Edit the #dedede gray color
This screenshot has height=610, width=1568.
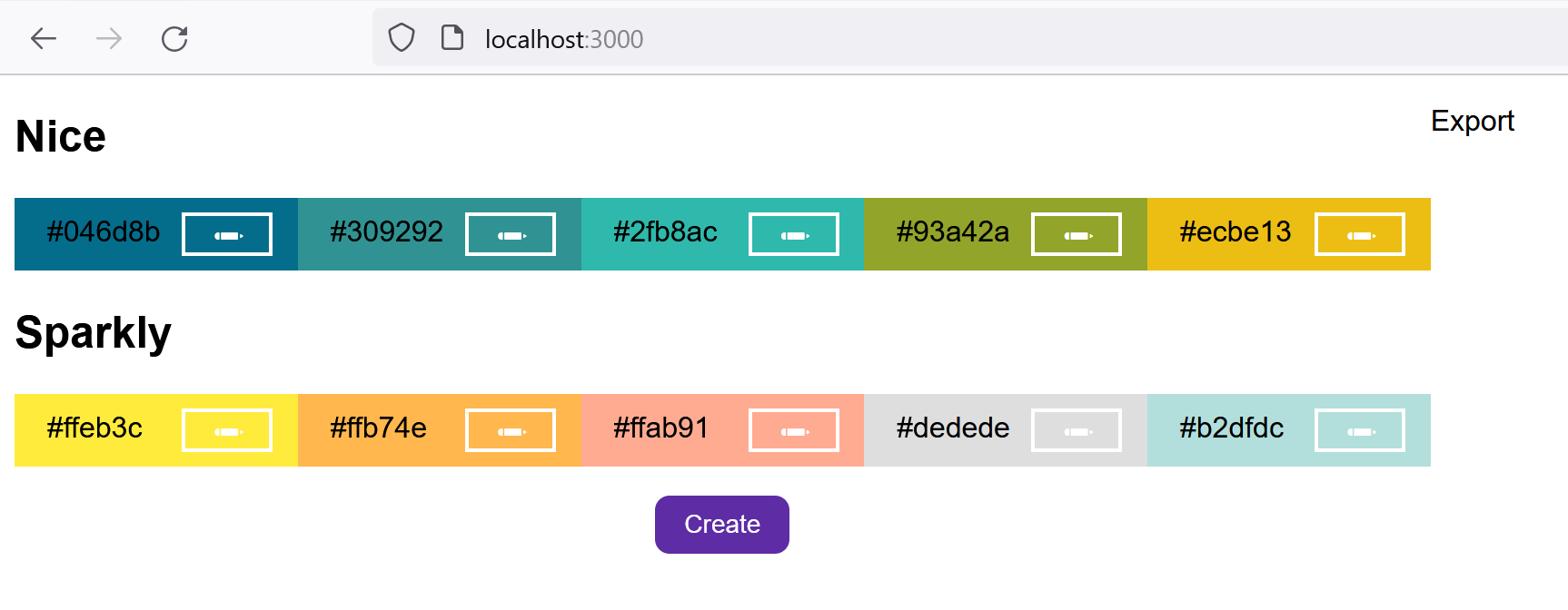[x=1077, y=431]
